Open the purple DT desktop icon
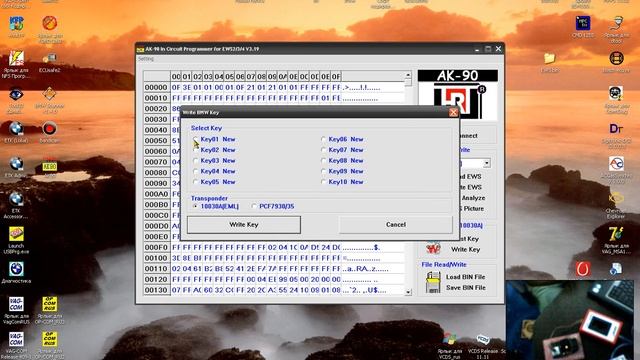 click(x=616, y=129)
